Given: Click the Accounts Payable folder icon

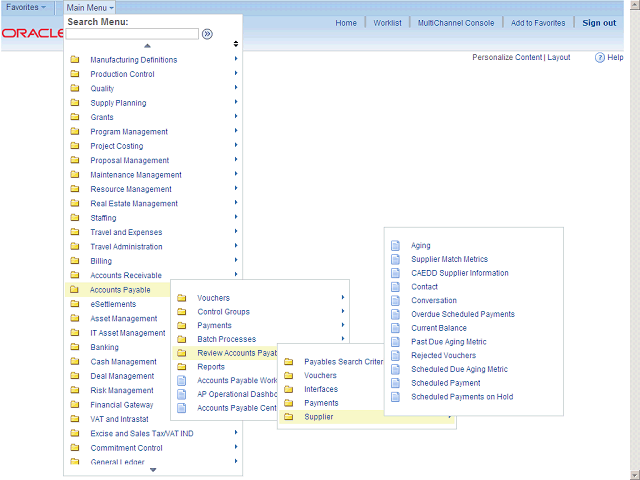Looking at the screenshot, I should pos(74,290).
